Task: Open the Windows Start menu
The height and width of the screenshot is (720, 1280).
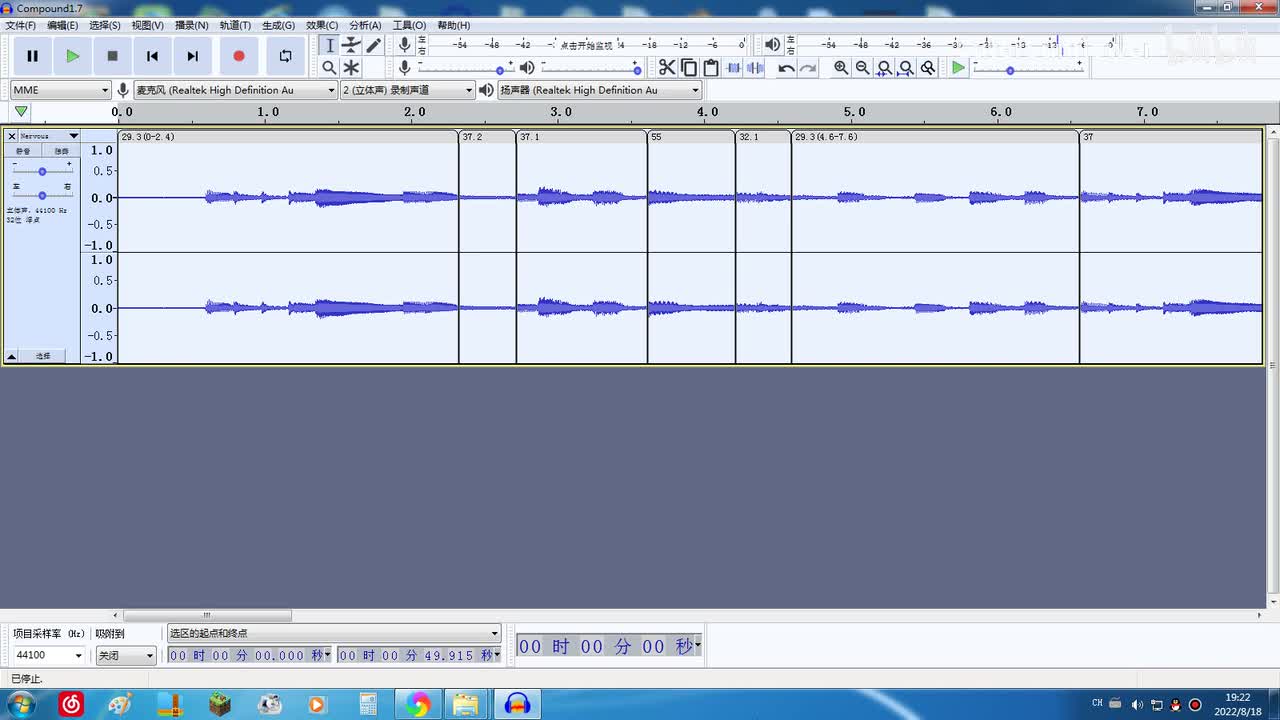Action: point(20,705)
